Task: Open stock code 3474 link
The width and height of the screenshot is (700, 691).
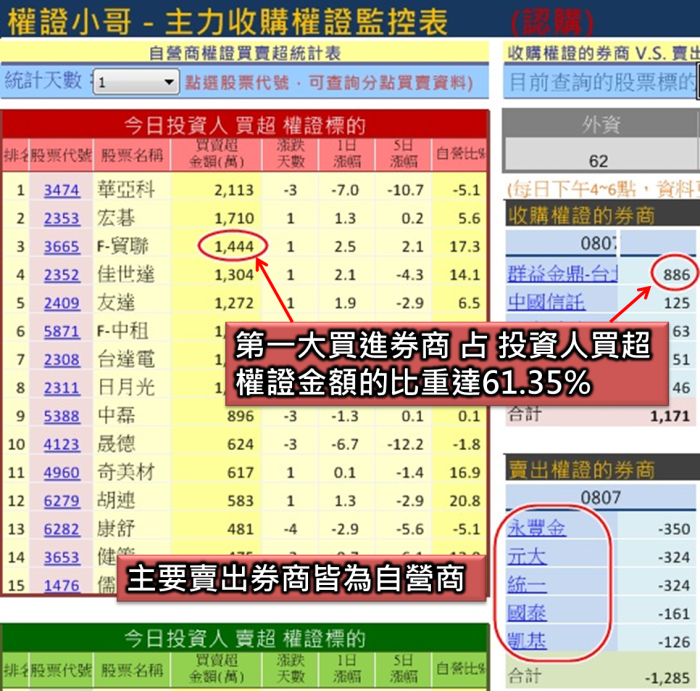Action: point(62,191)
